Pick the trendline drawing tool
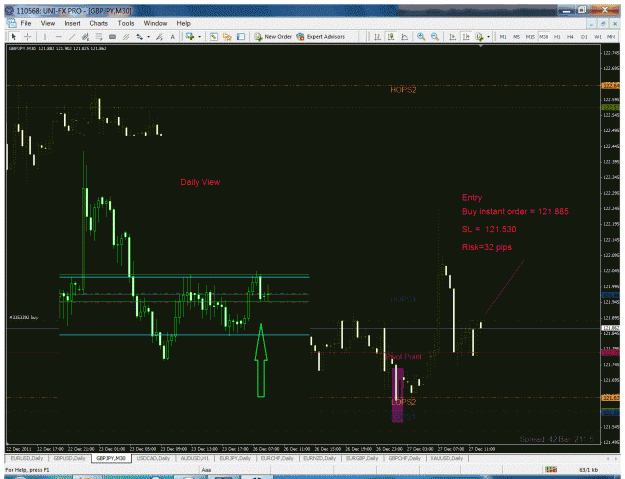Viewport: 625px width, 479px height. (x=72, y=37)
